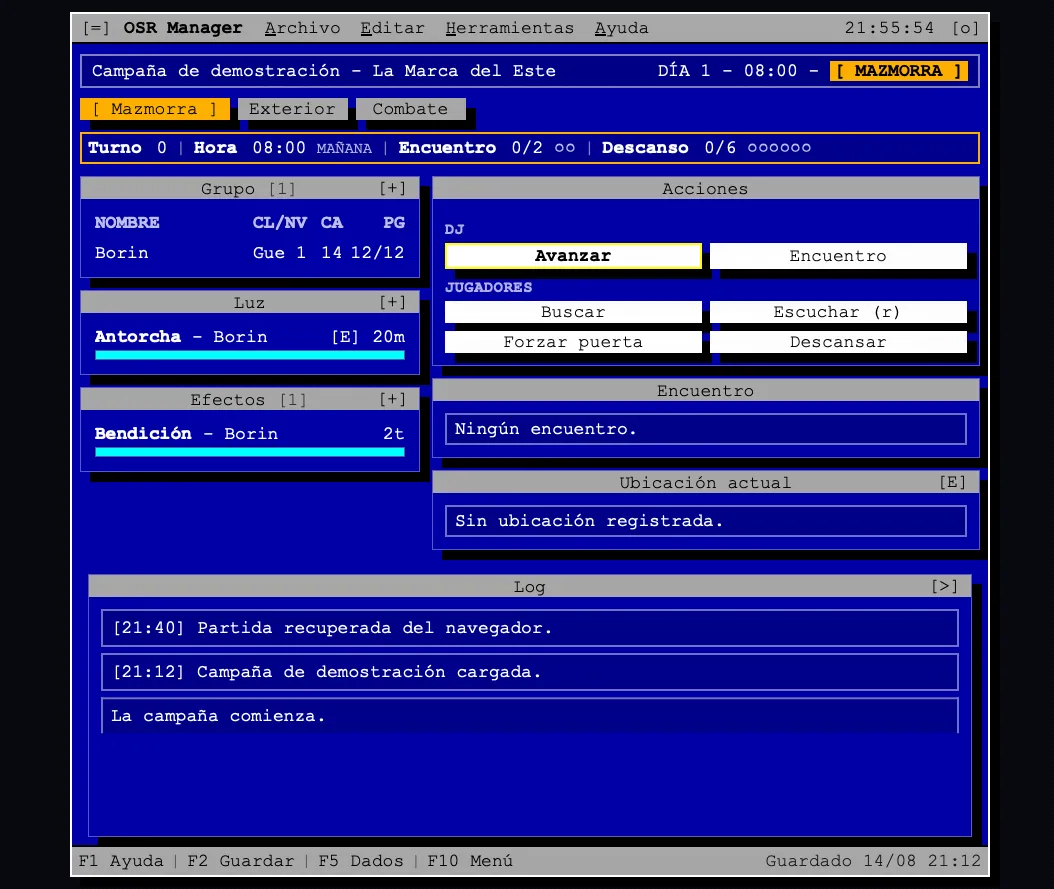
Task: Click the [o] icon beside the clock
Action: 965,28
